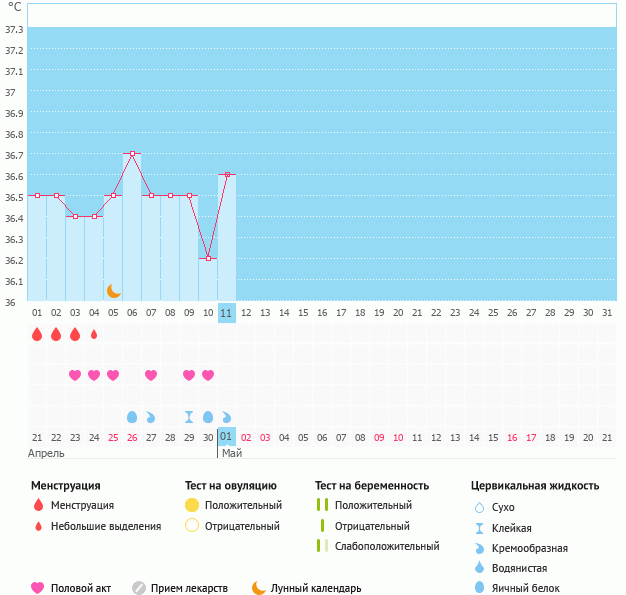The width and height of the screenshot is (626, 595).
Task: Click the yellow positive ovulation test legend icon
Action: 192,505
